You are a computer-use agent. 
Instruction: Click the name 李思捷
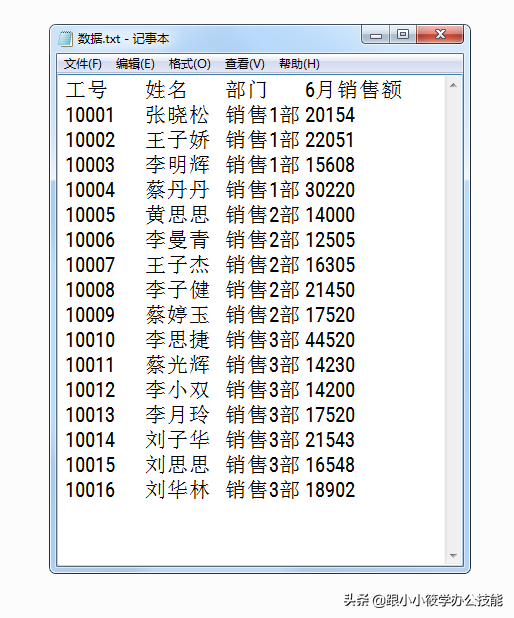(177, 340)
